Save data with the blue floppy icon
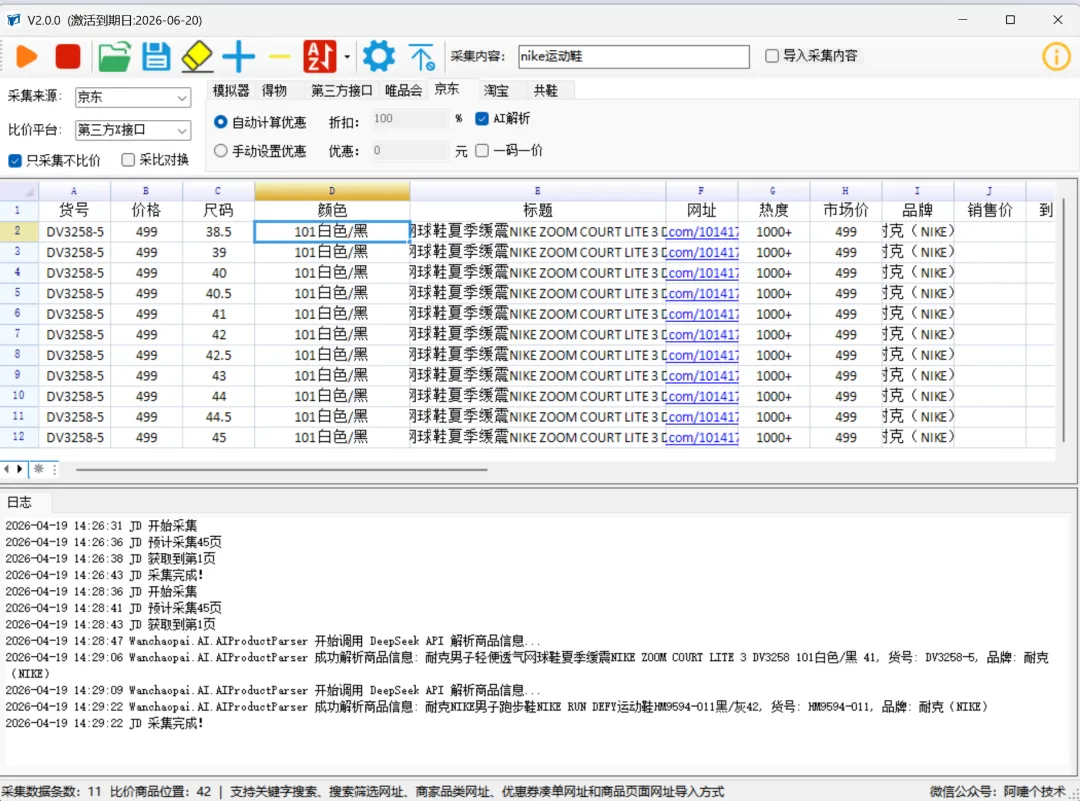The image size is (1080, 801). pos(156,56)
